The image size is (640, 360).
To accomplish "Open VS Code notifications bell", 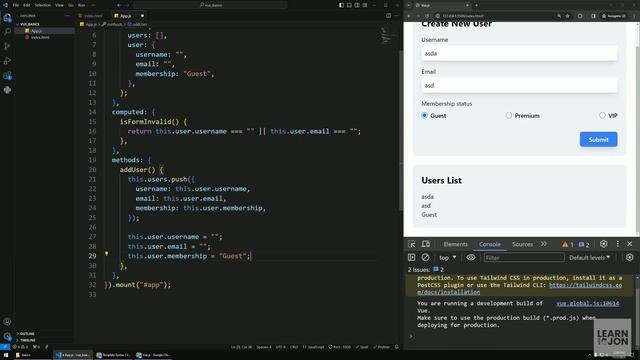I will (396, 347).
